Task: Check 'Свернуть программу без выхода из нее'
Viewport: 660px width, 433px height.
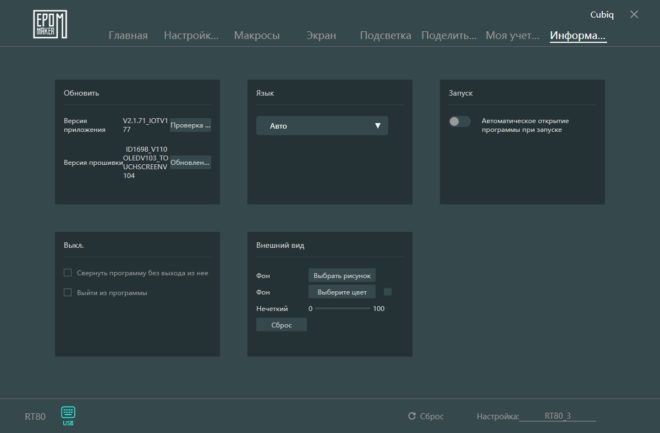Action: [67, 273]
